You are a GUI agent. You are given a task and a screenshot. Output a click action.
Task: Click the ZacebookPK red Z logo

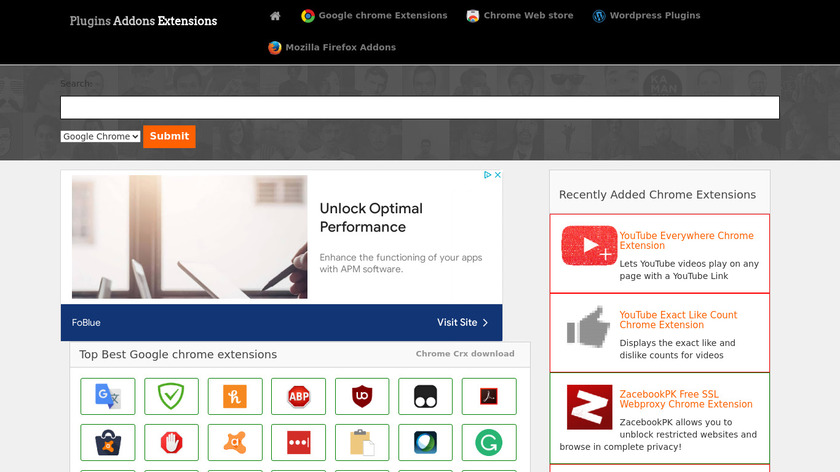[x=589, y=407]
